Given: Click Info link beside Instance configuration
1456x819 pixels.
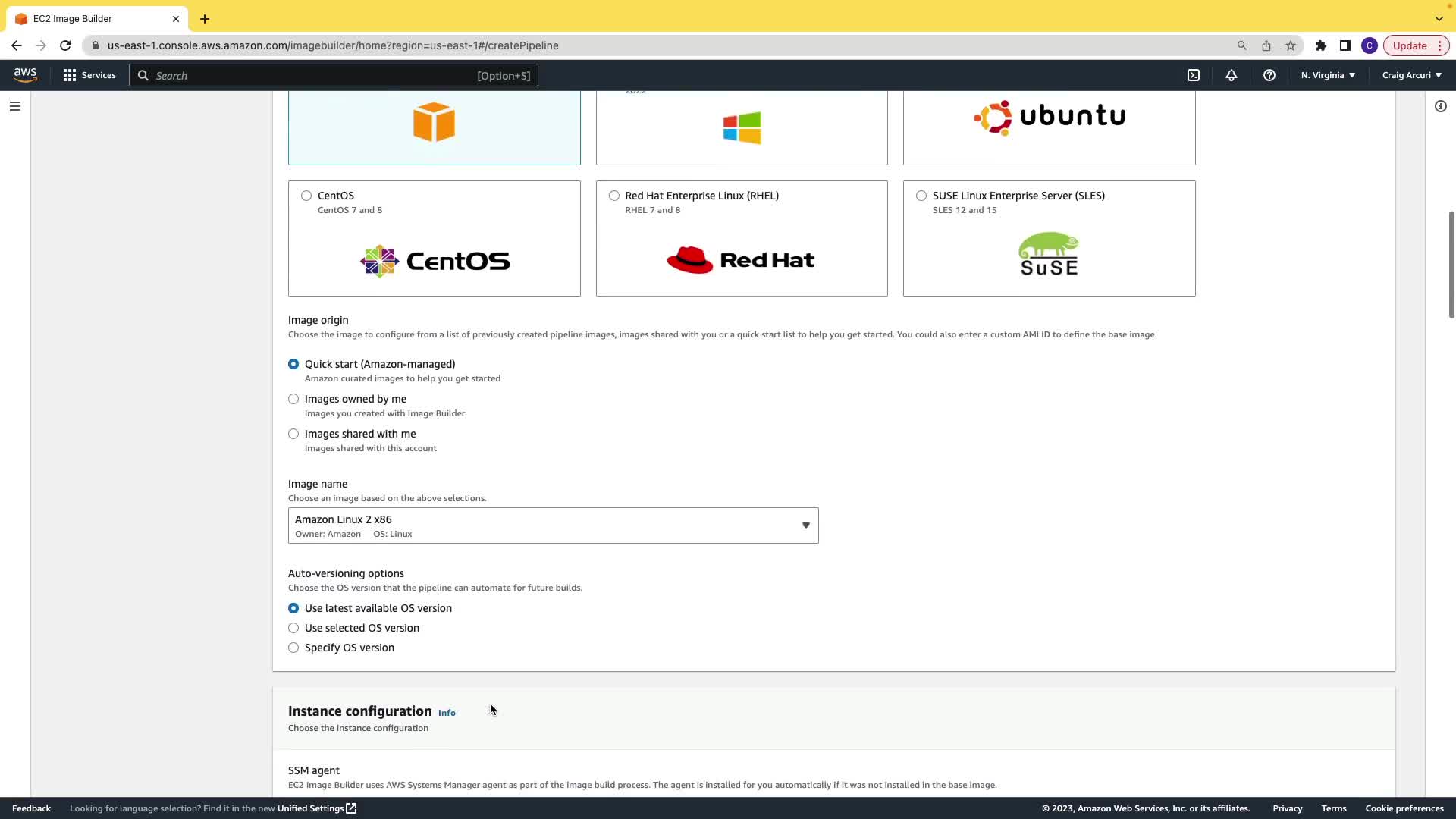Looking at the screenshot, I should click(x=447, y=713).
